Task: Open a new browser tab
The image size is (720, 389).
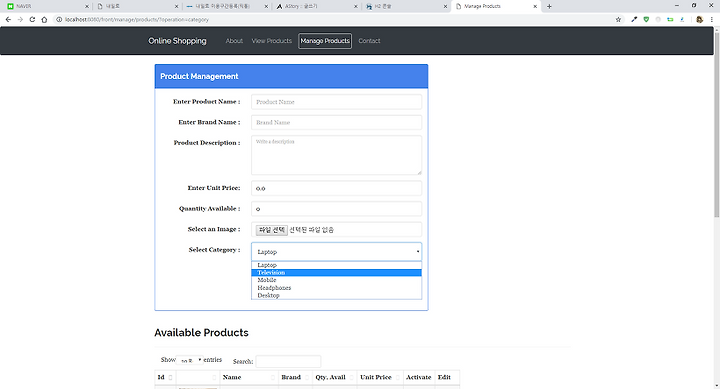Action: (549, 6)
